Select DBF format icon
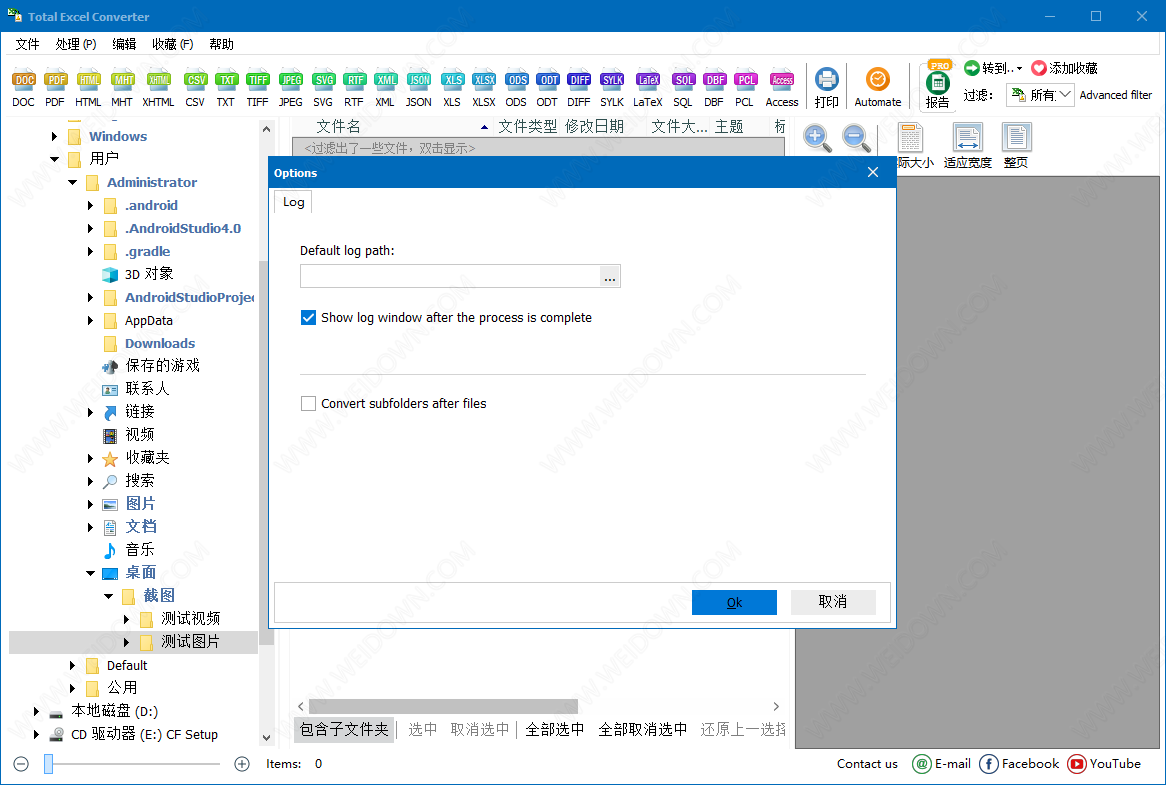The width and height of the screenshot is (1166, 785). [x=714, y=88]
